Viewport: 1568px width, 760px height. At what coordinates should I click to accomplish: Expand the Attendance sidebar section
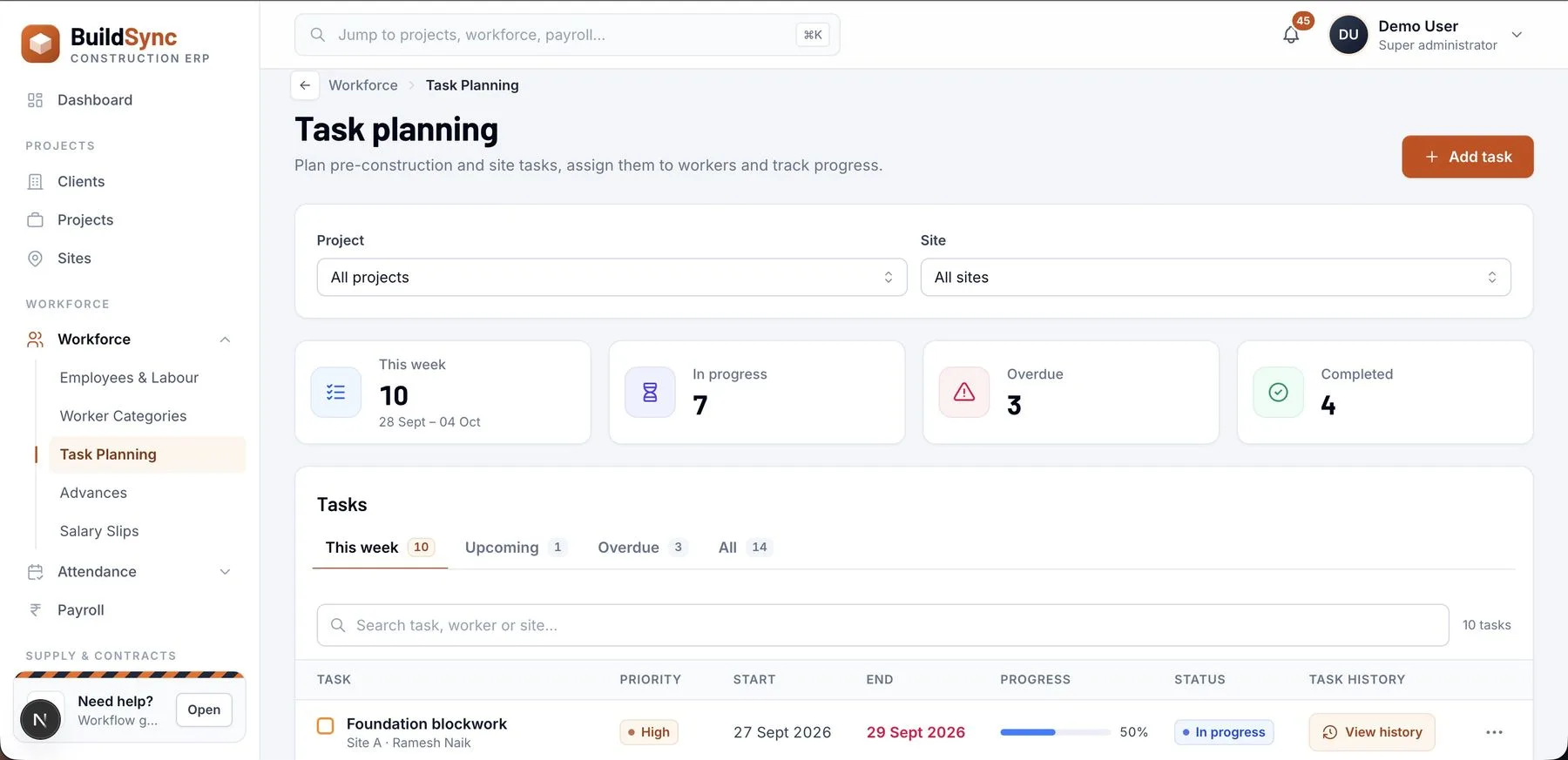[x=225, y=572]
